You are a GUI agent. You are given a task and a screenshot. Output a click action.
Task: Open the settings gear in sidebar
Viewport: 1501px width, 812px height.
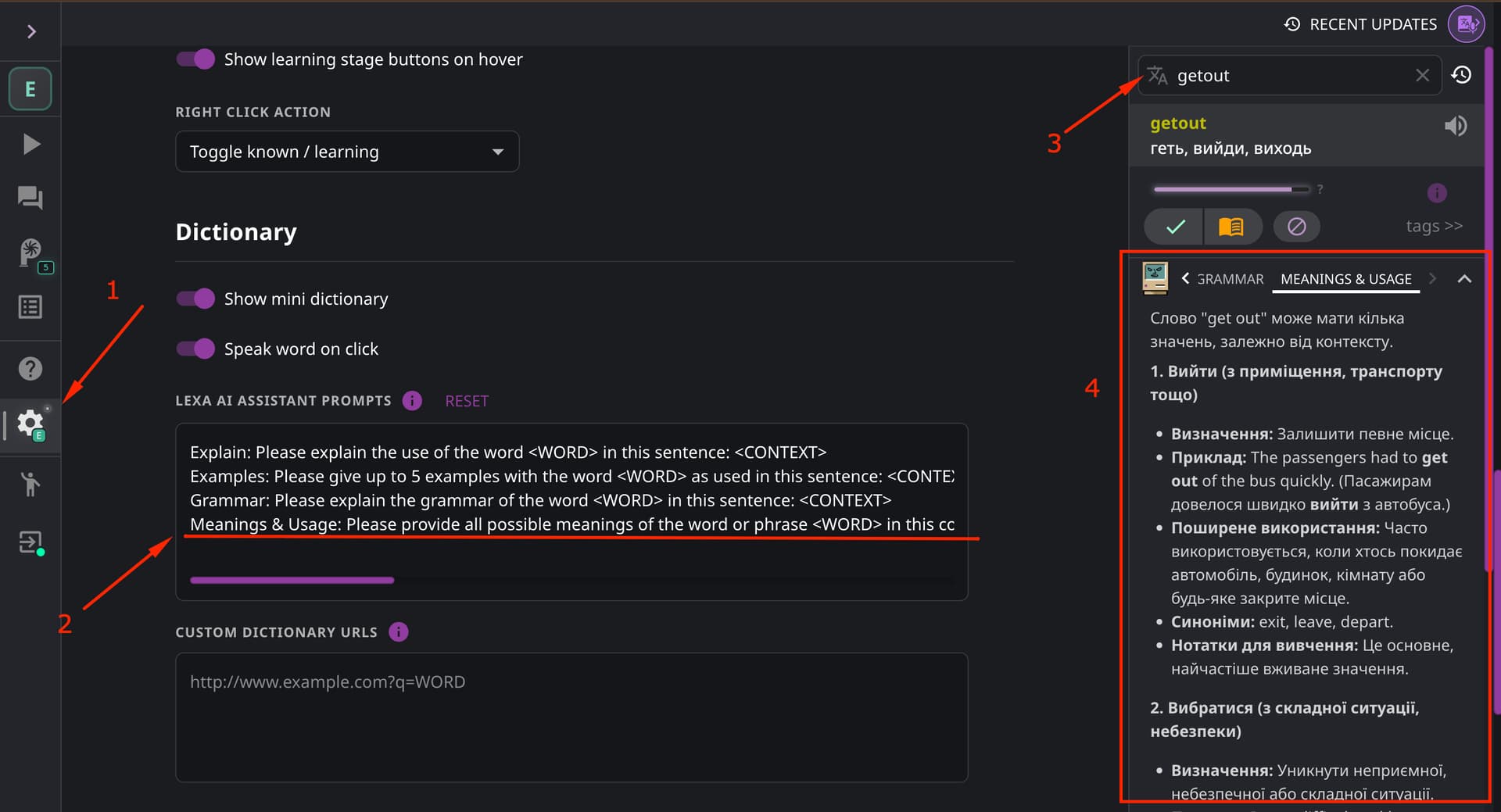[30, 424]
